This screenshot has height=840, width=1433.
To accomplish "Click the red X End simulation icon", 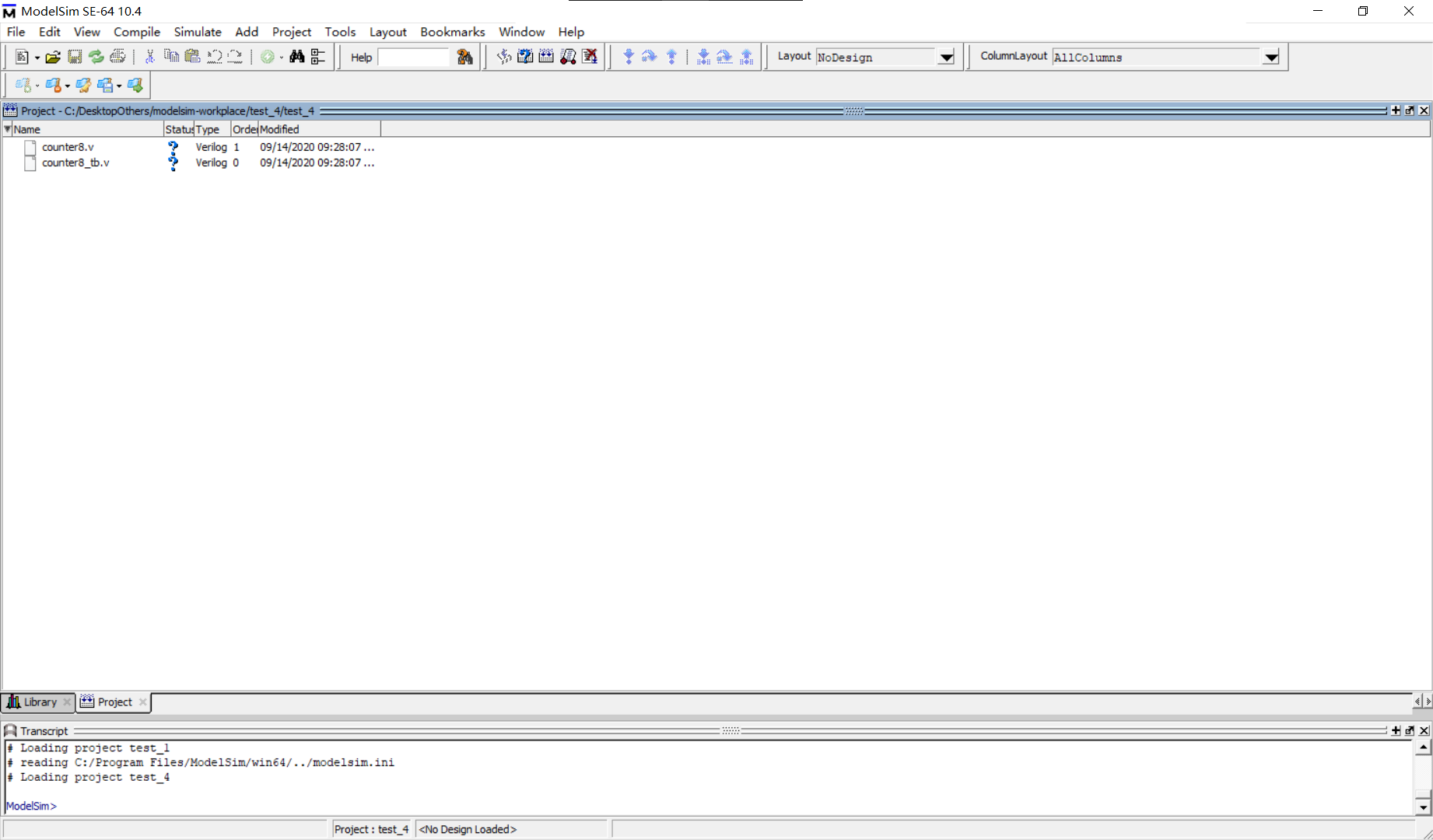I will tap(590, 57).
